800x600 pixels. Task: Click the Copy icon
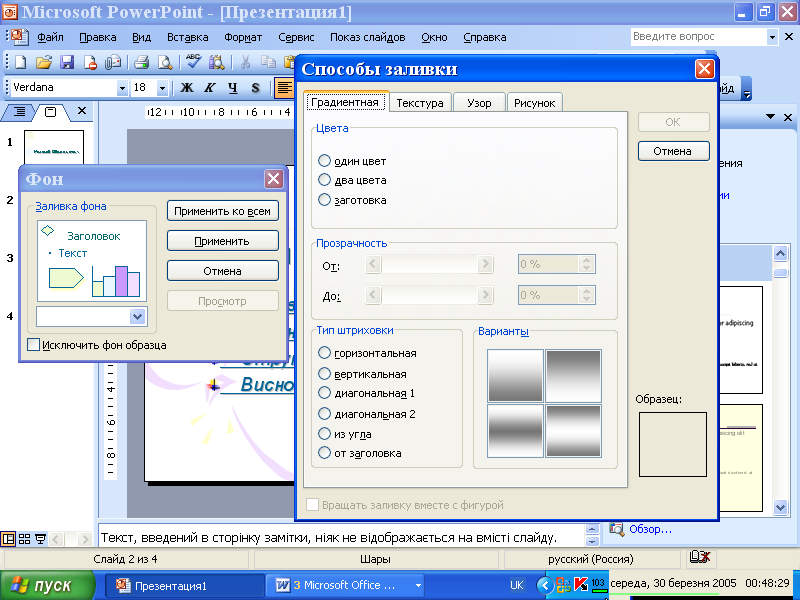point(268,62)
